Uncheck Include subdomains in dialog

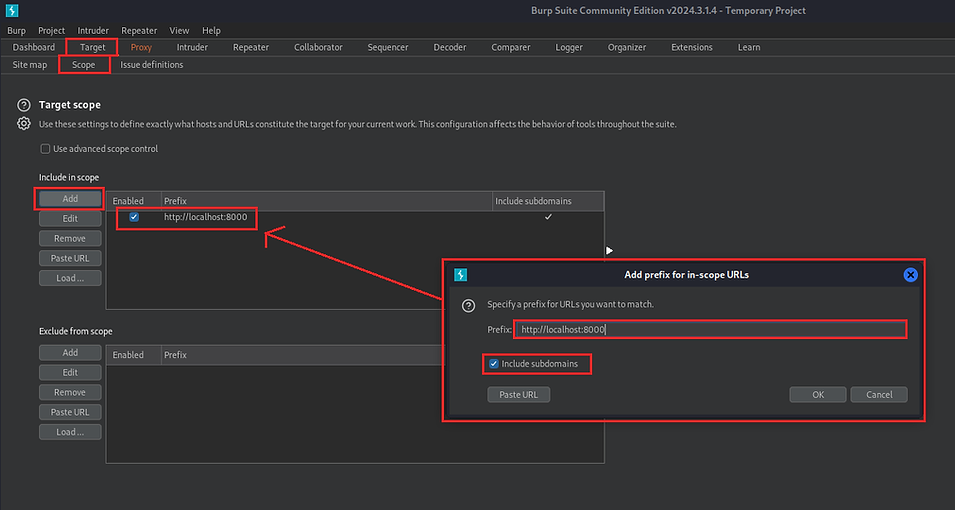point(494,364)
